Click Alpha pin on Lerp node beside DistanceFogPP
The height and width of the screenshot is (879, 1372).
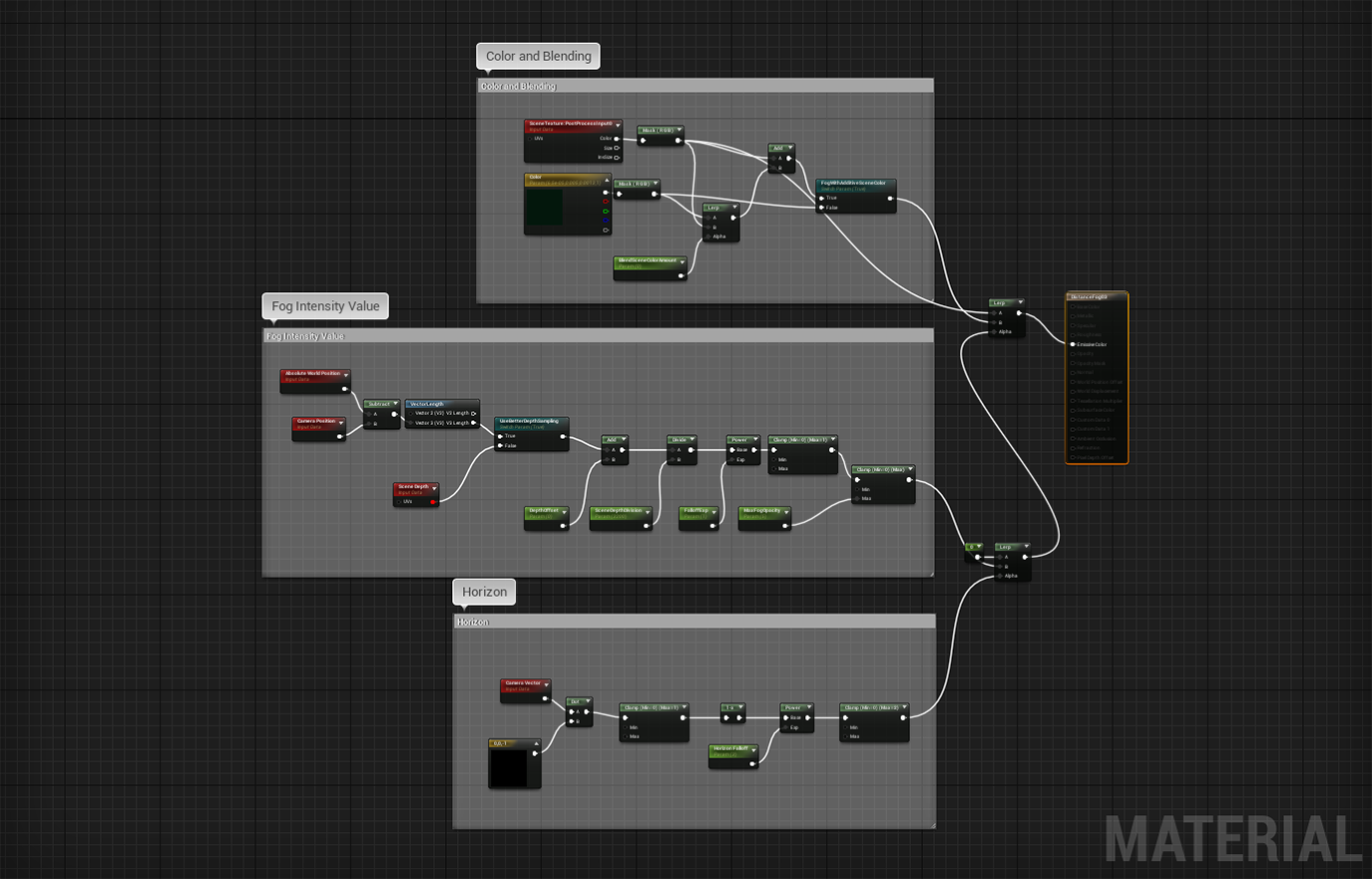coord(993,332)
